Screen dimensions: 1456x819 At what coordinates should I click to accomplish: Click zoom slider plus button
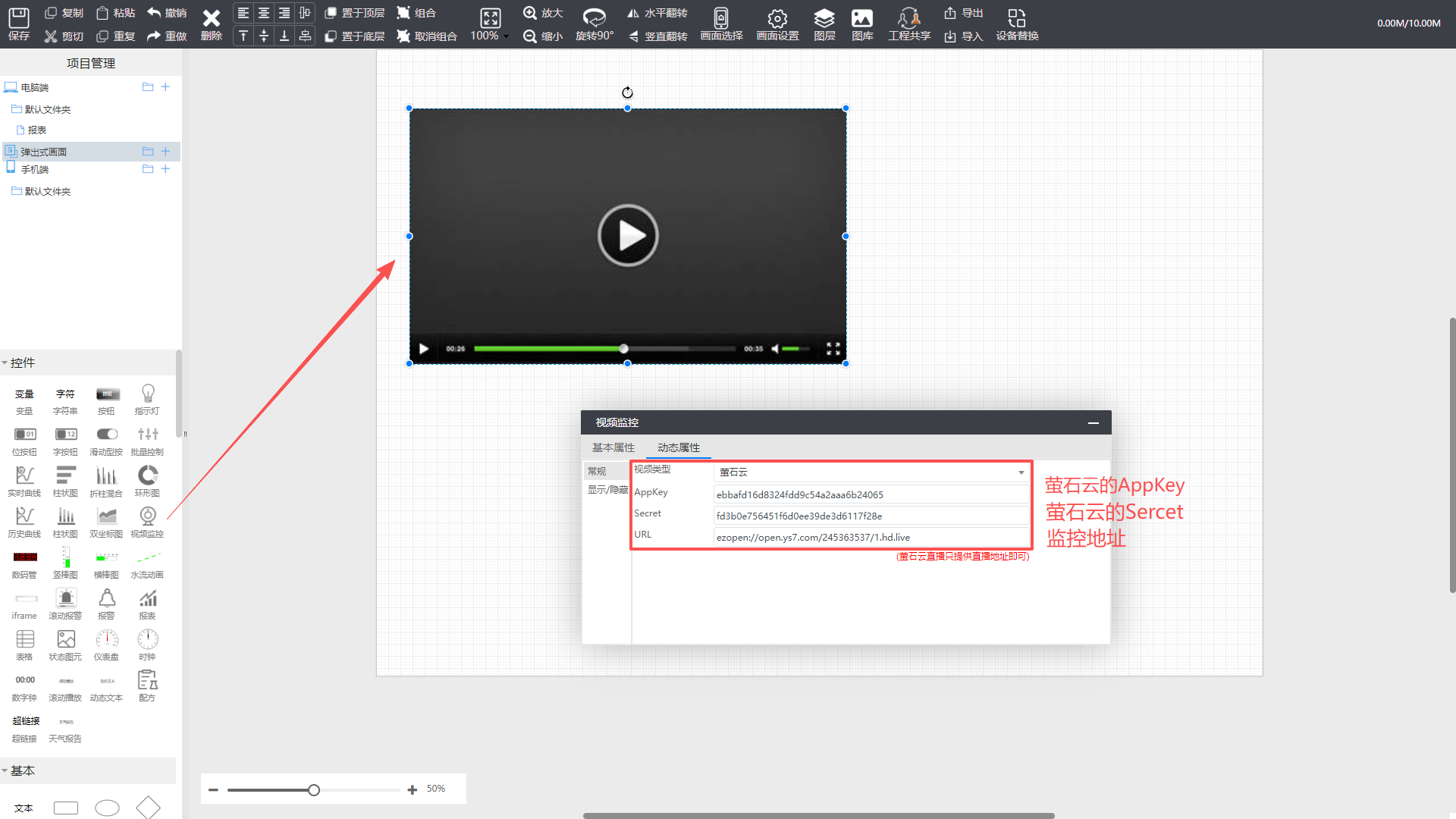(x=412, y=789)
